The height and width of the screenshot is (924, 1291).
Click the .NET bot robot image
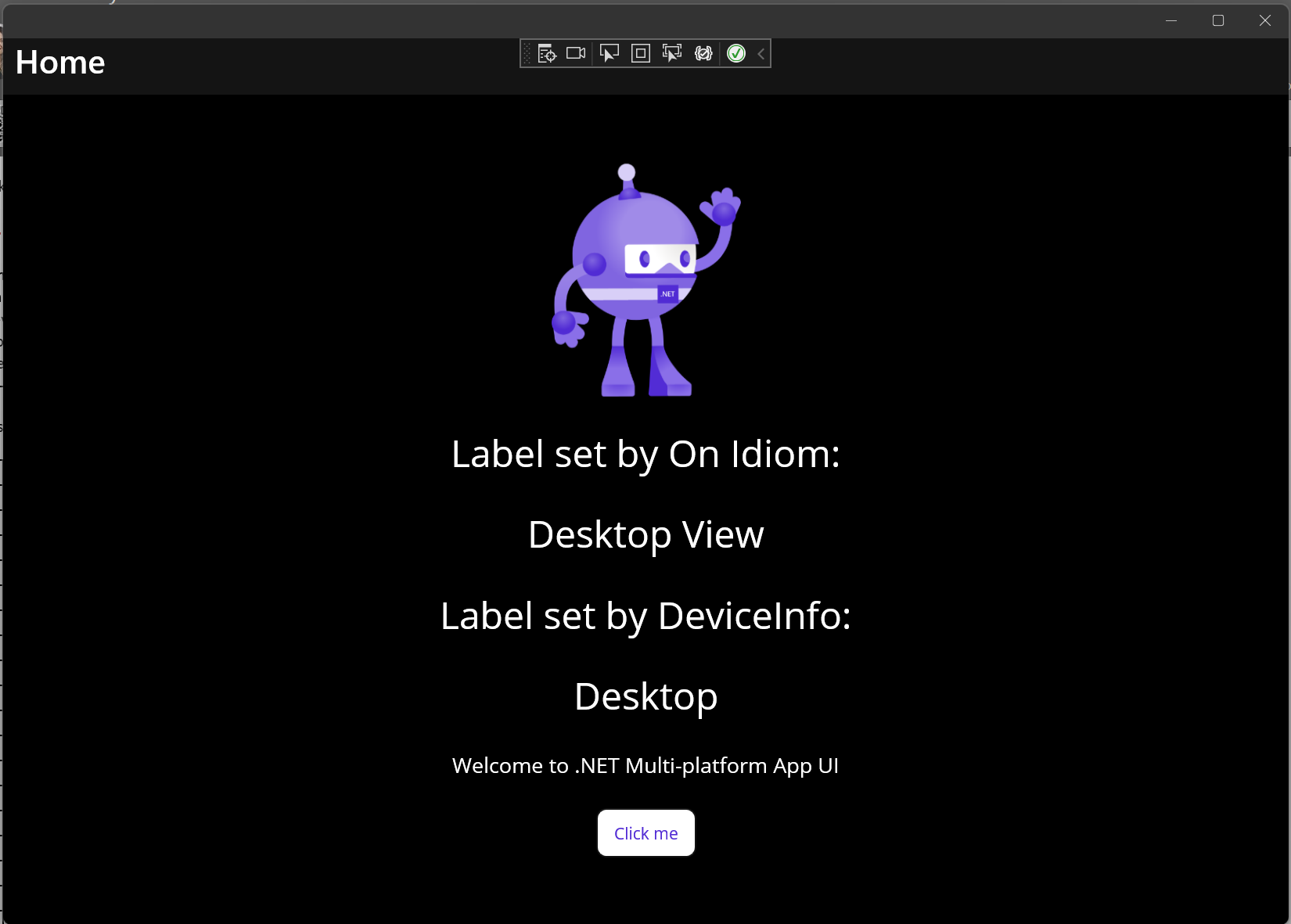646,280
